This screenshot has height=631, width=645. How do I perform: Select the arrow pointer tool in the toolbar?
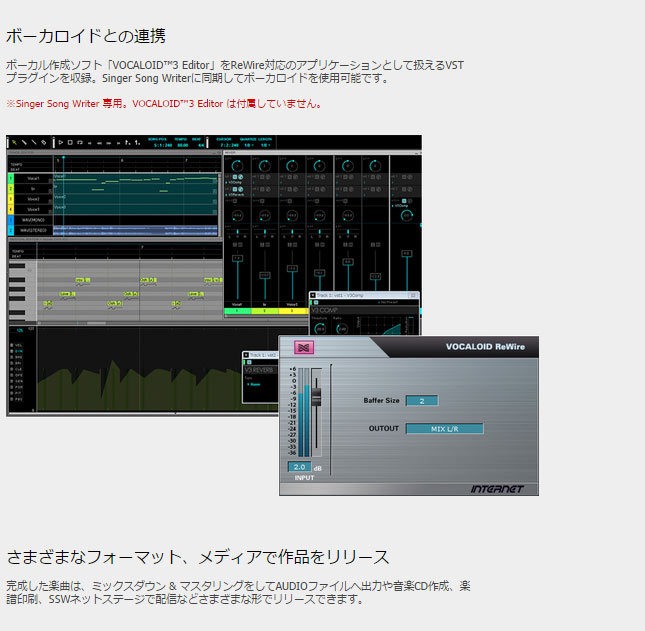[14, 142]
